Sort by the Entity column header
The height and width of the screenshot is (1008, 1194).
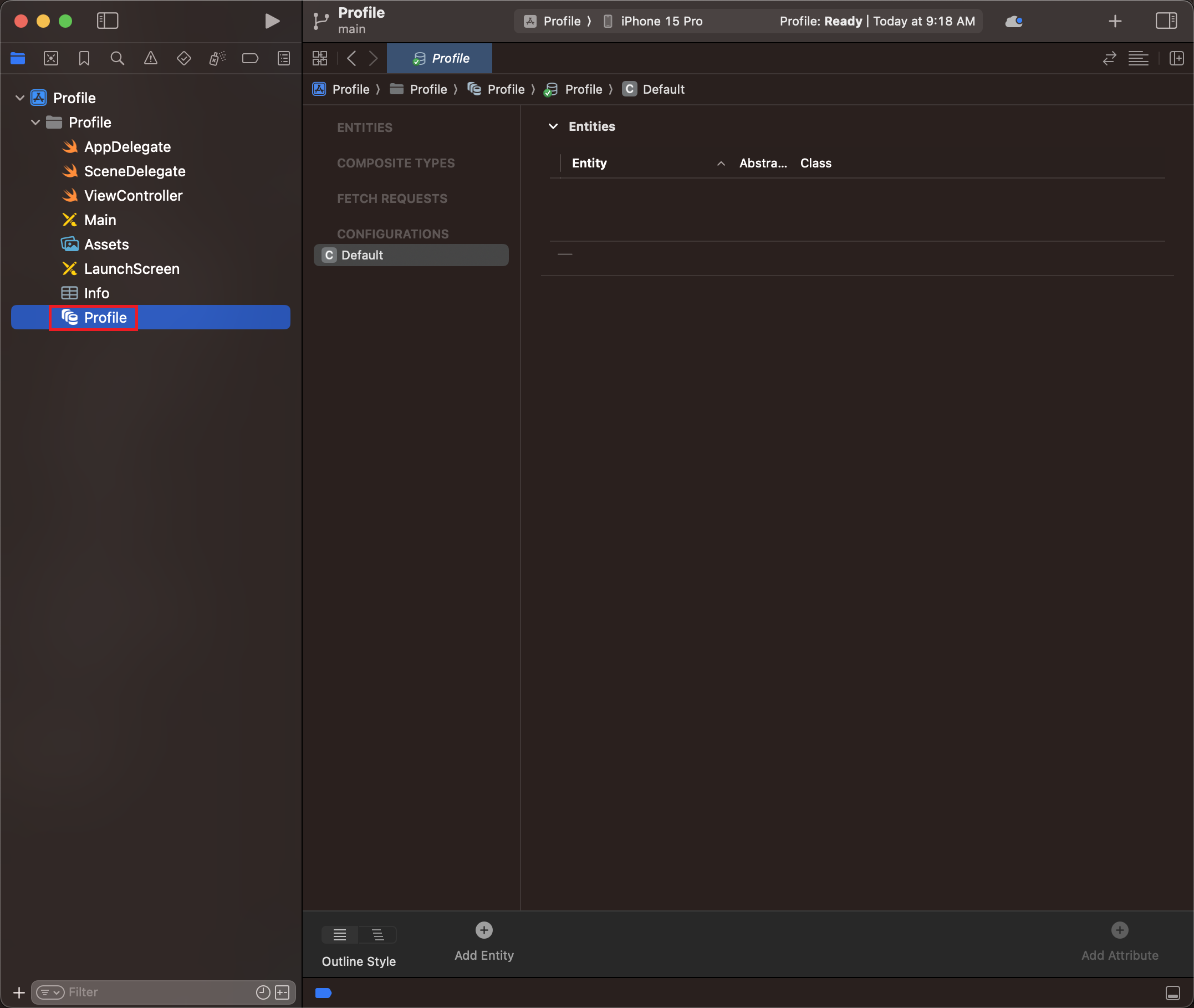(649, 164)
